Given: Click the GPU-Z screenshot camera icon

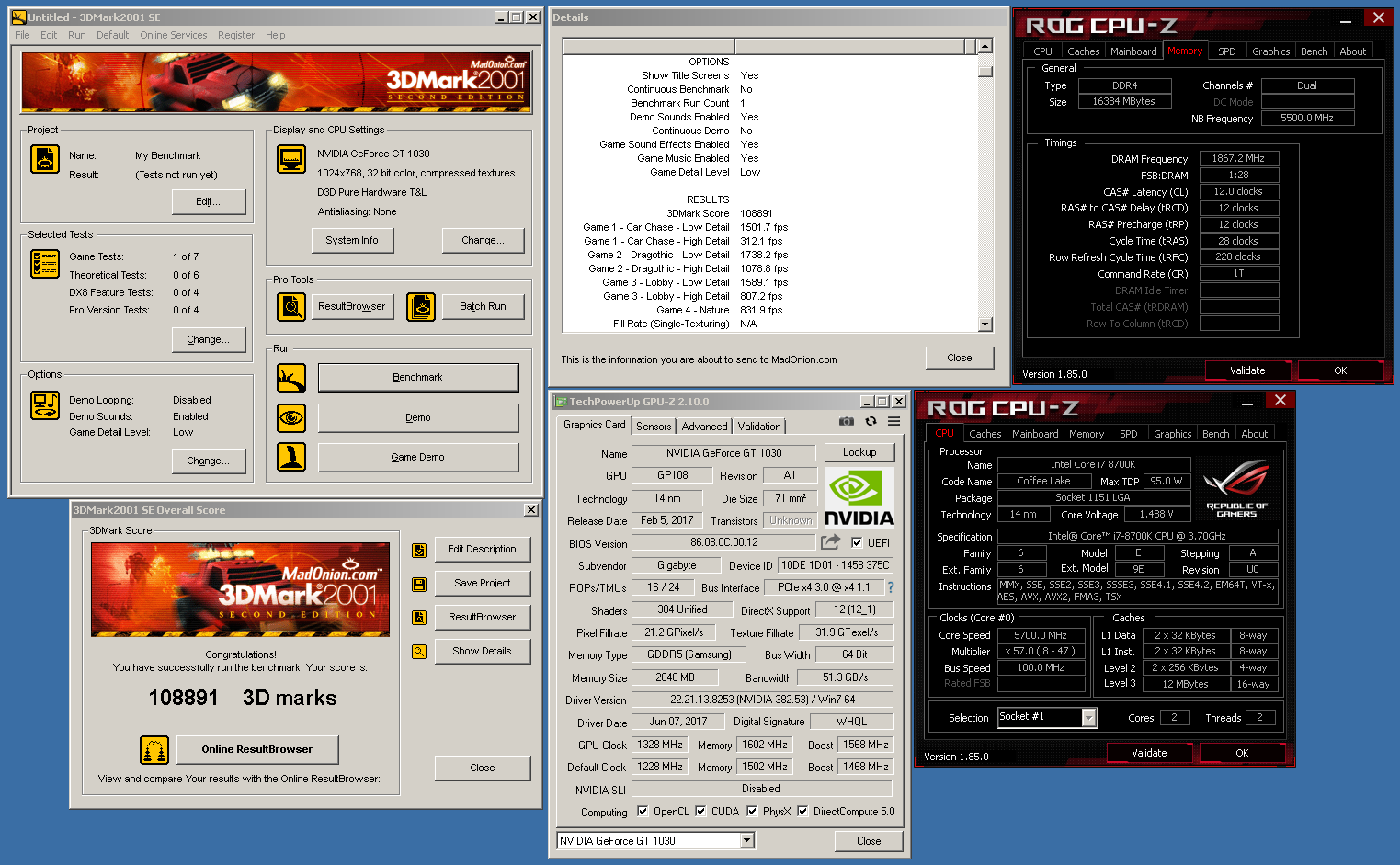Looking at the screenshot, I should pyautogui.click(x=847, y=421).
